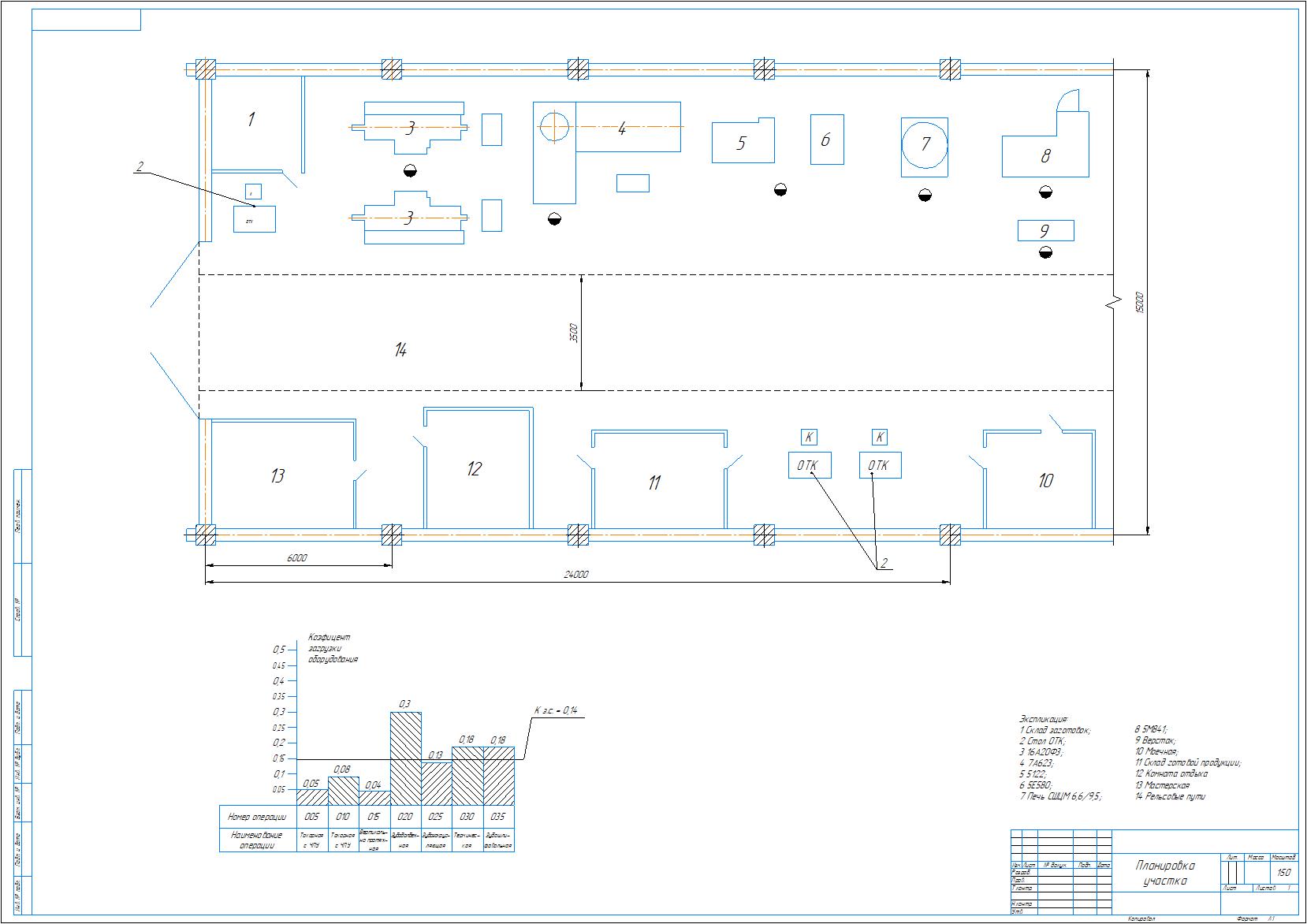This screenshot has width=1307, height=924.
Task: Select room 13 workshop label
Action: point(277,476)
